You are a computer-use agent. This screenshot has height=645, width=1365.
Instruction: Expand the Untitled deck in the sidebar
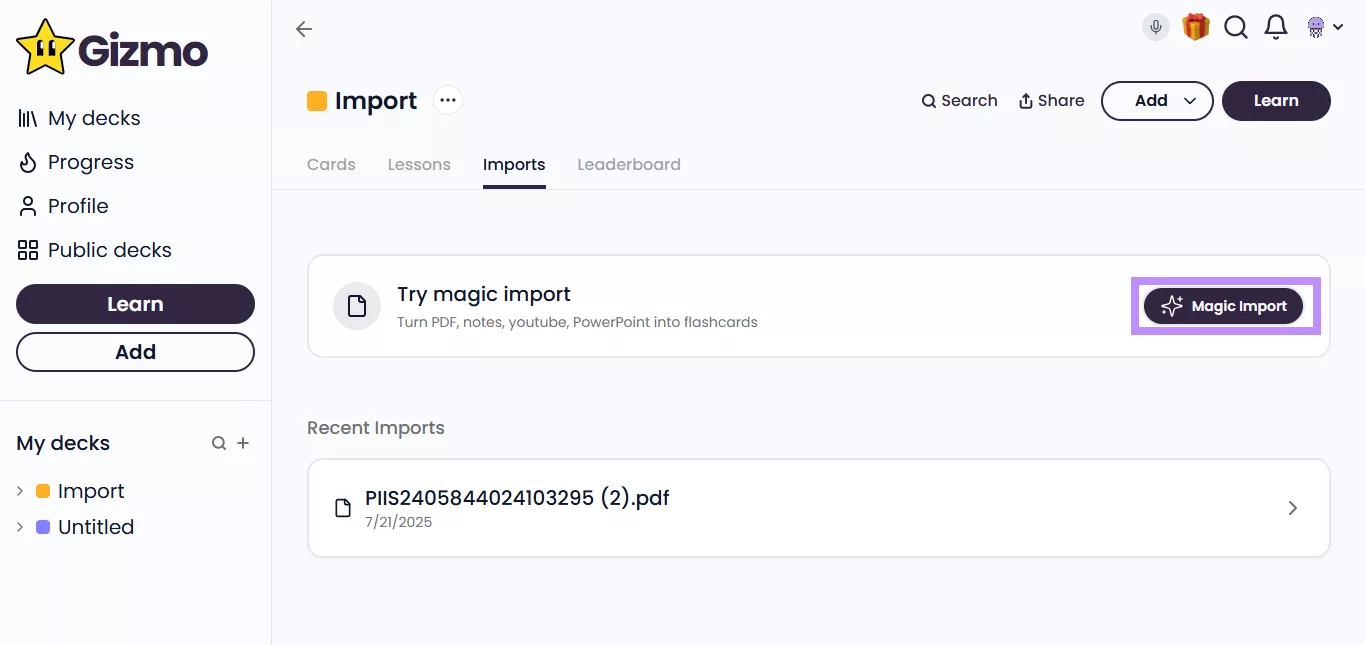18,527
